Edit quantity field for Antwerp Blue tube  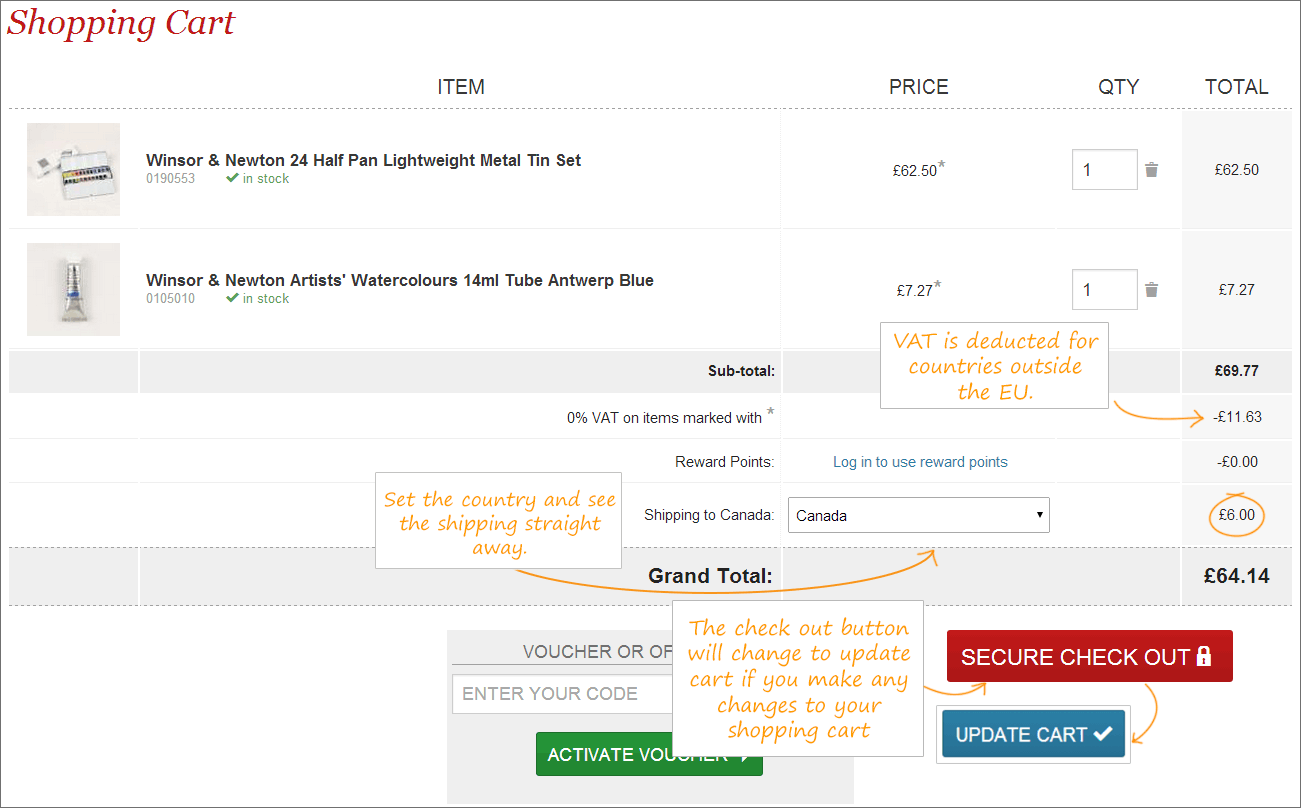click(x=1104, y=290)
